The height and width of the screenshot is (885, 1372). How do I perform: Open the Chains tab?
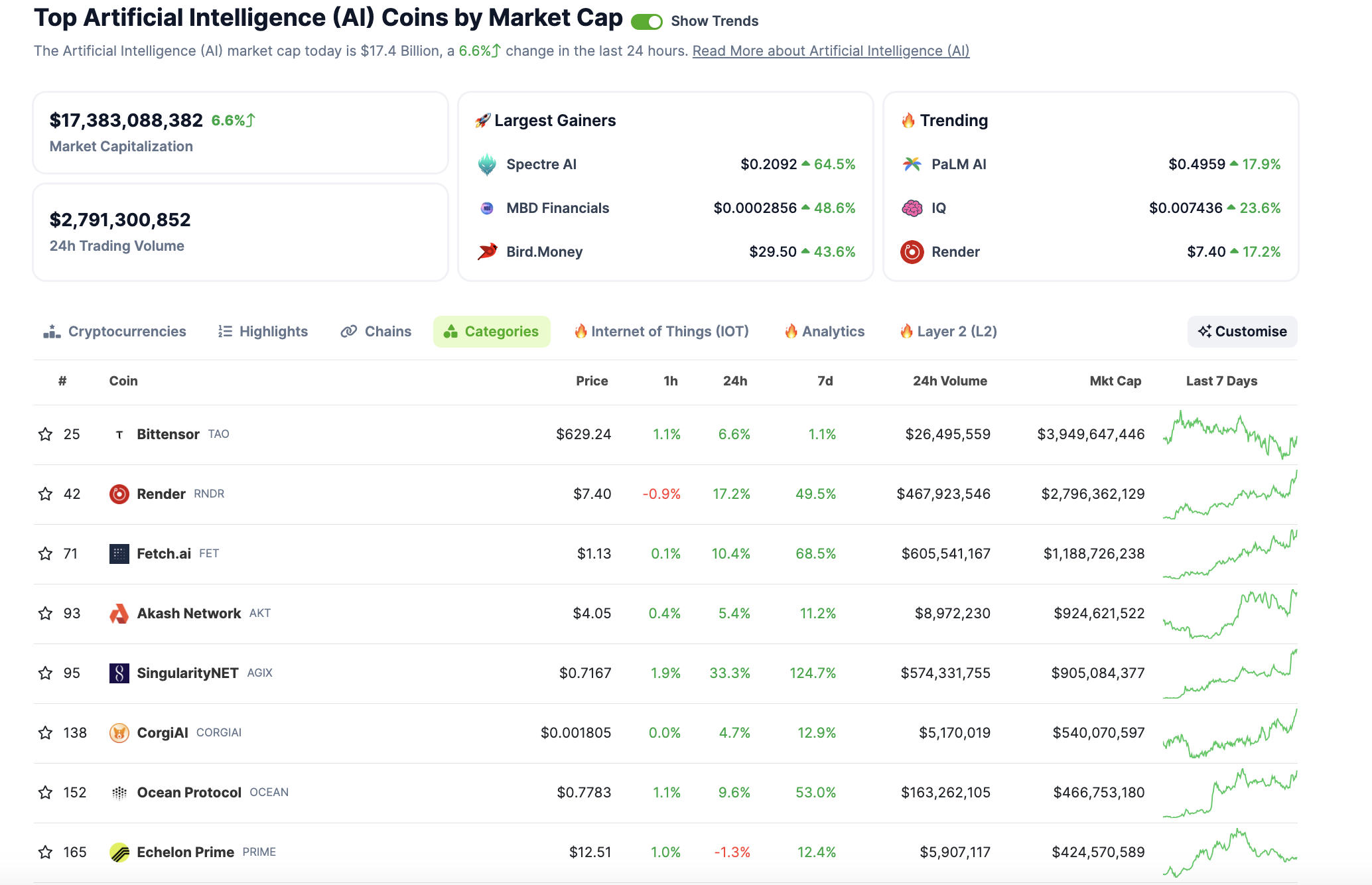[376, 332]
